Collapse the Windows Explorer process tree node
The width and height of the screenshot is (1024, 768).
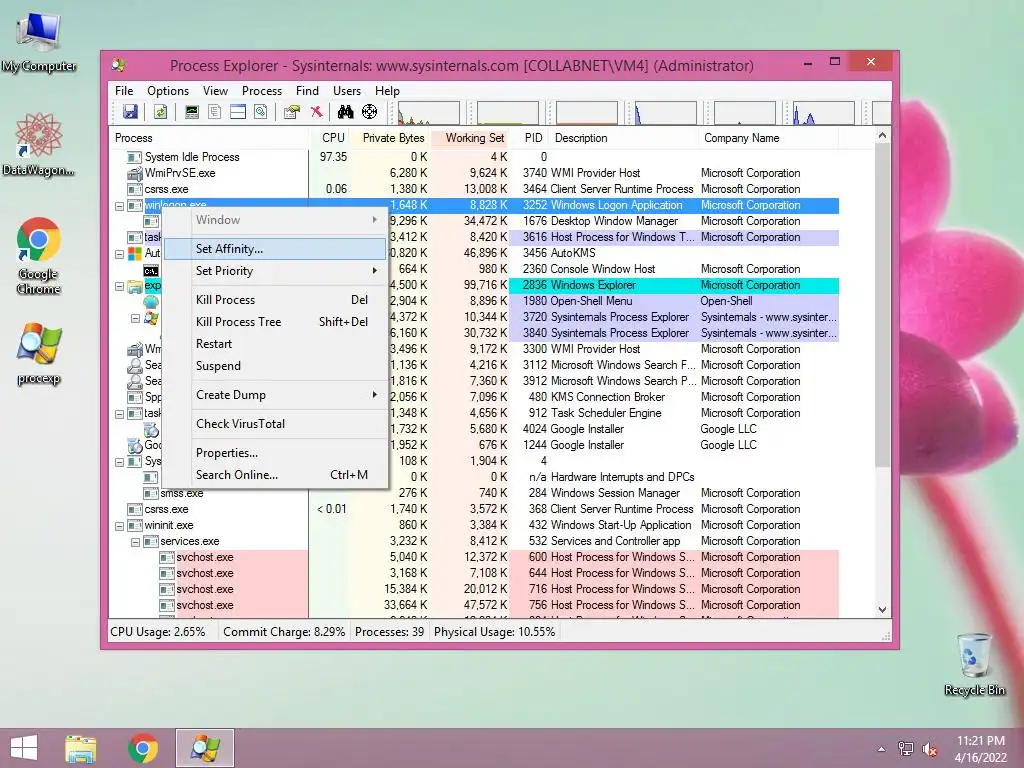(120, 286)
